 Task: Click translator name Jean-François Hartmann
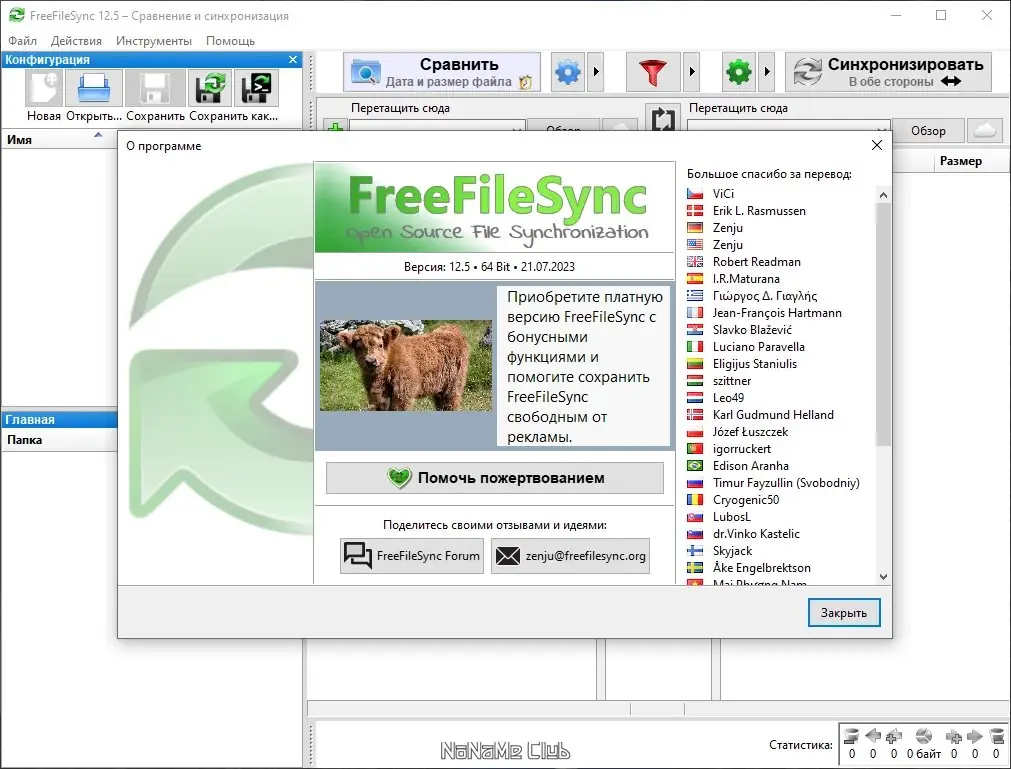click(777, 313)
